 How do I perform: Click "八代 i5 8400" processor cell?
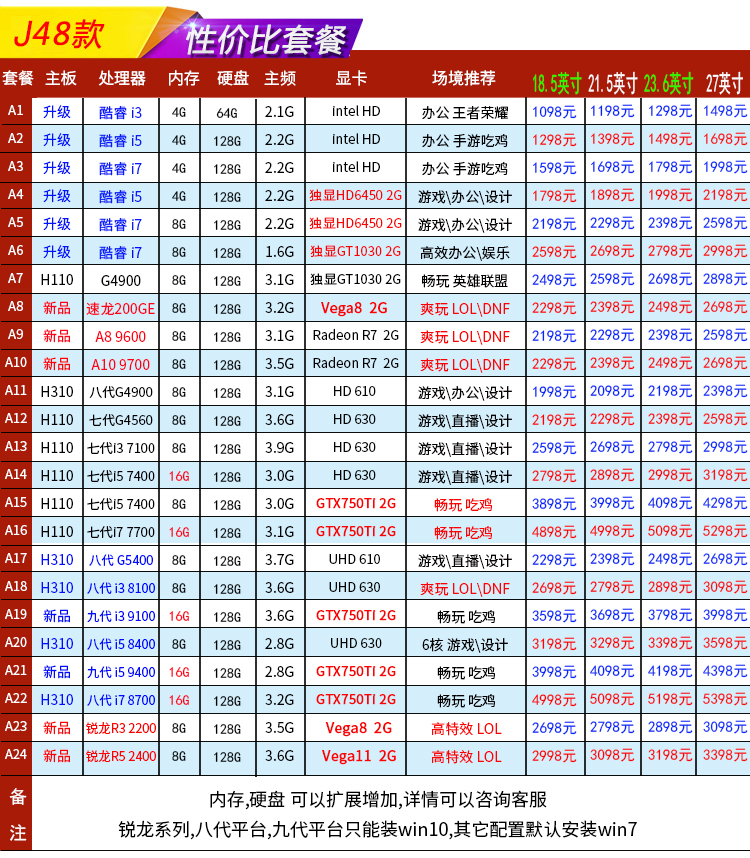pyautogui.click(x=121, y=644)
